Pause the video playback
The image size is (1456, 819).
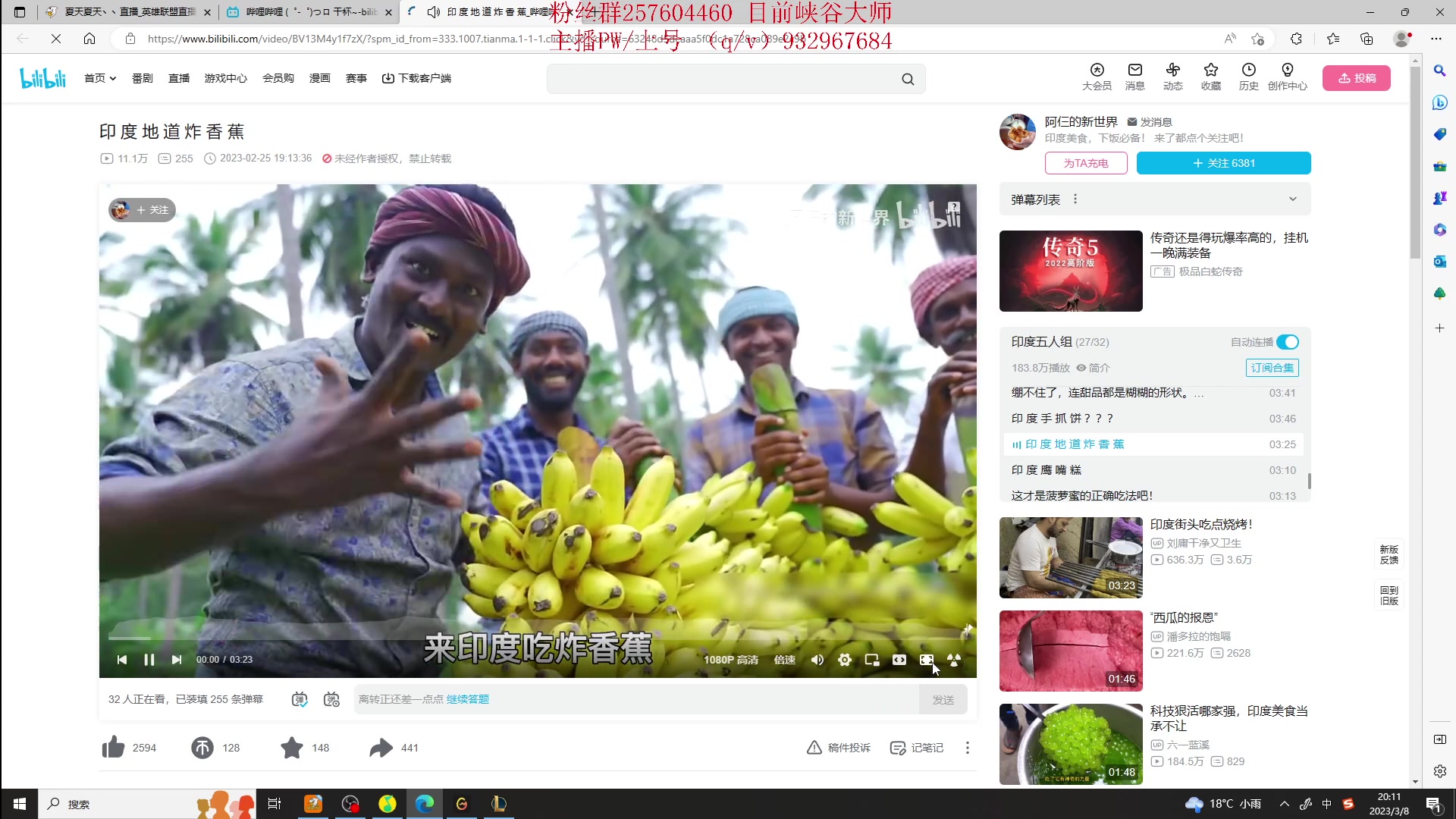click(149, 660)
